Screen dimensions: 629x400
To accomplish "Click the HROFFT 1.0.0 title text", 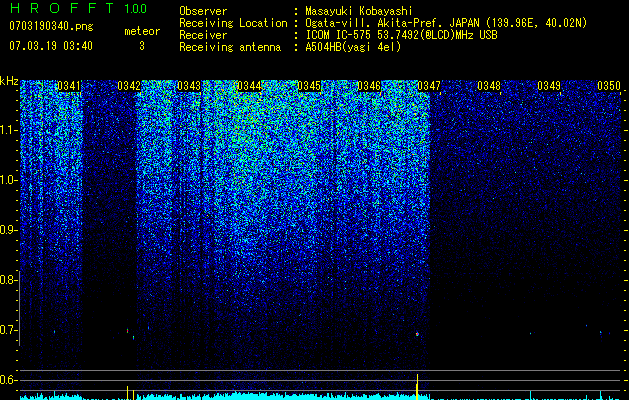I will click(79, 8).
